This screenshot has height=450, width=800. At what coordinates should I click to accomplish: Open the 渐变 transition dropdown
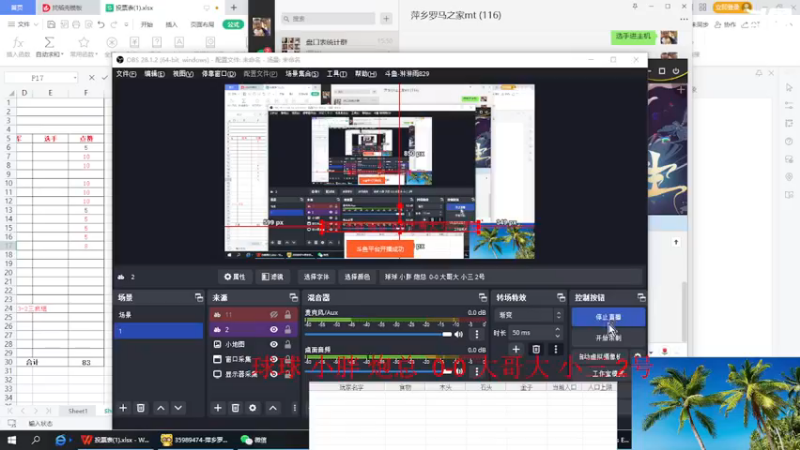click(529, 315)
